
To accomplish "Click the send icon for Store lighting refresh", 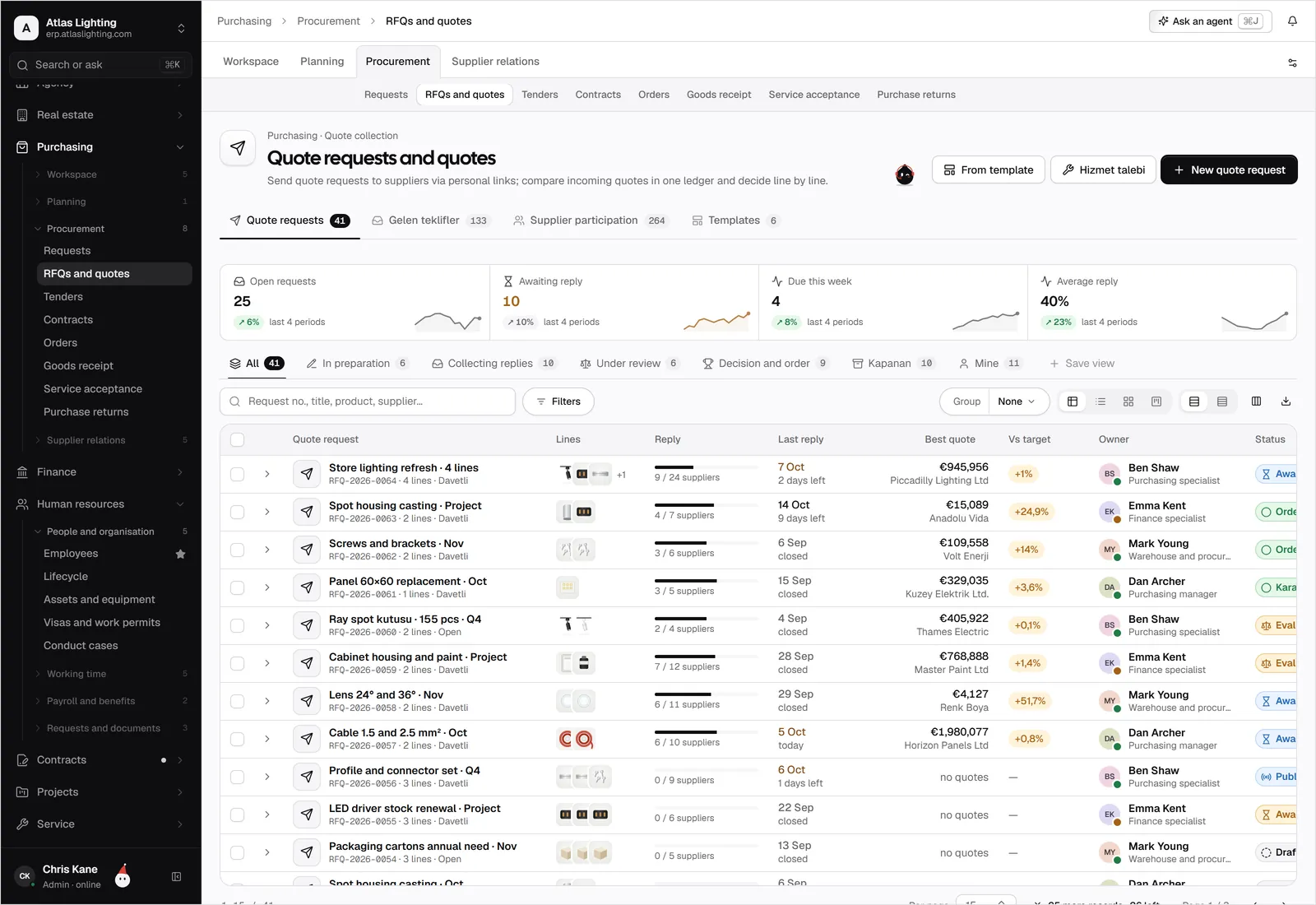I will click(307, 474).
